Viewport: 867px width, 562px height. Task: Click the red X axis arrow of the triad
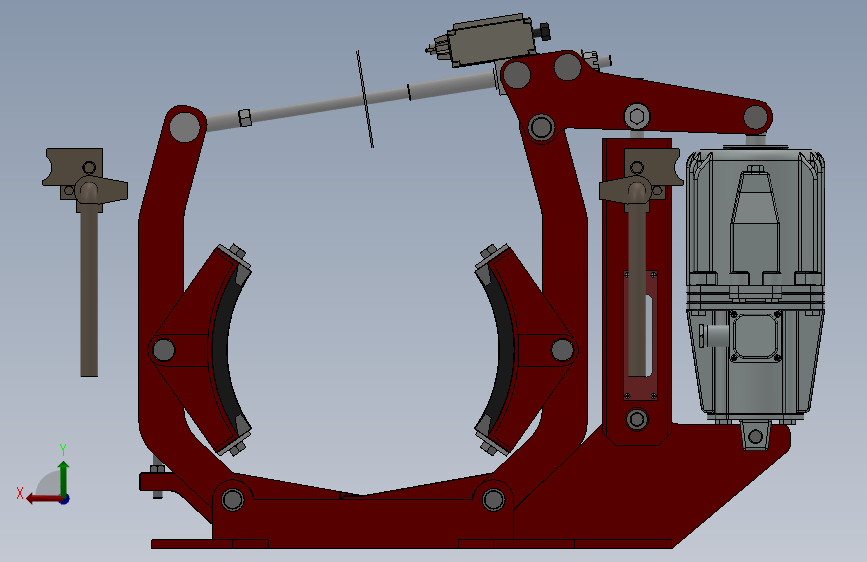[43, 499]
